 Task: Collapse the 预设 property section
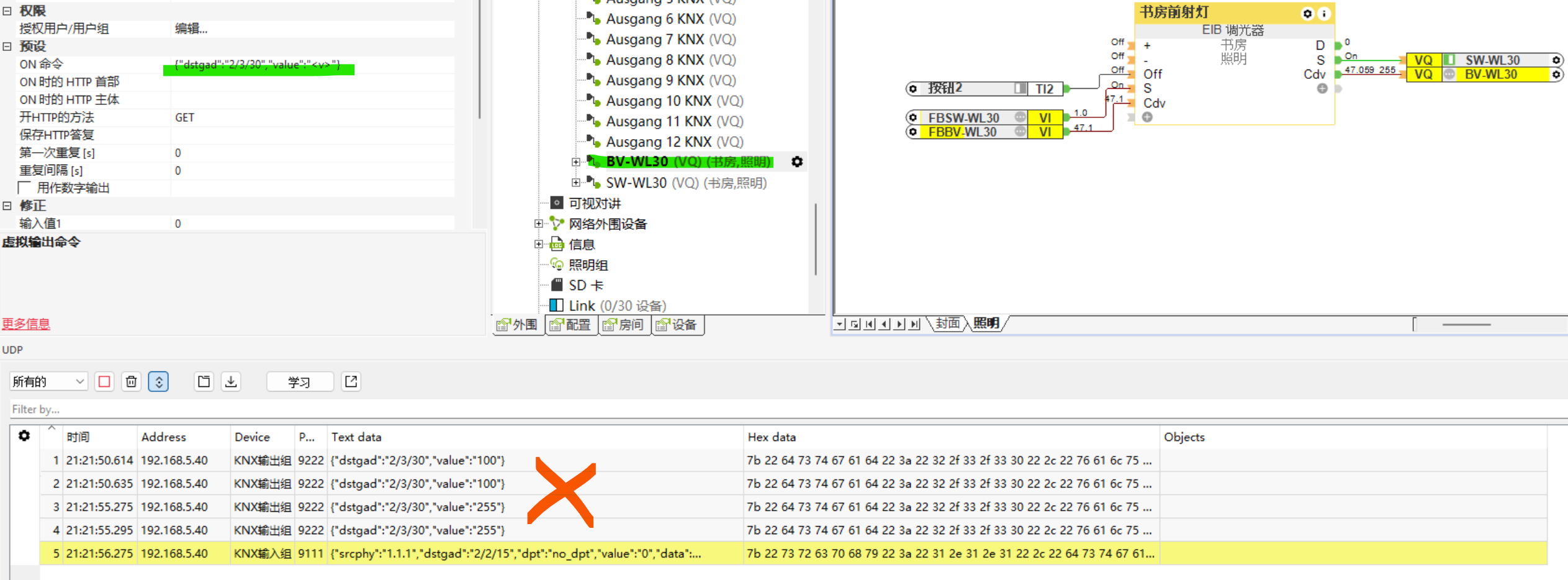click(x=7, y=46)
